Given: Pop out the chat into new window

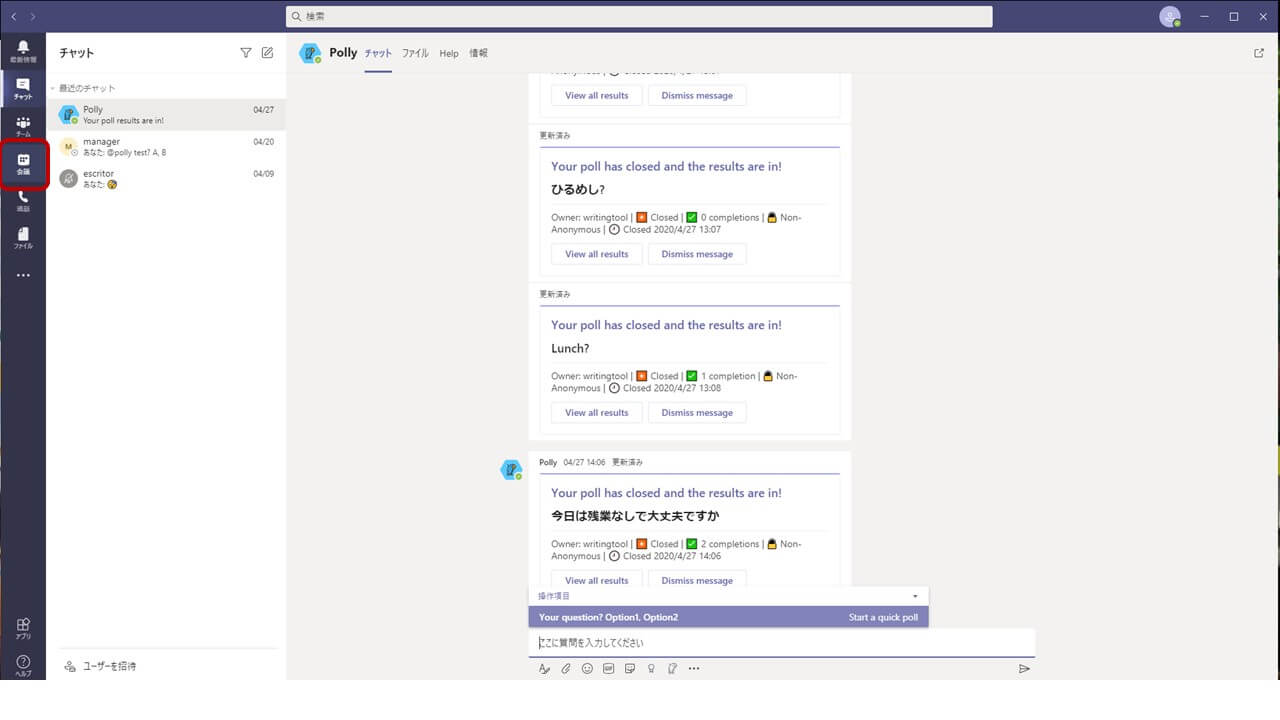Looking at the screenshot, I should 1259,53.
